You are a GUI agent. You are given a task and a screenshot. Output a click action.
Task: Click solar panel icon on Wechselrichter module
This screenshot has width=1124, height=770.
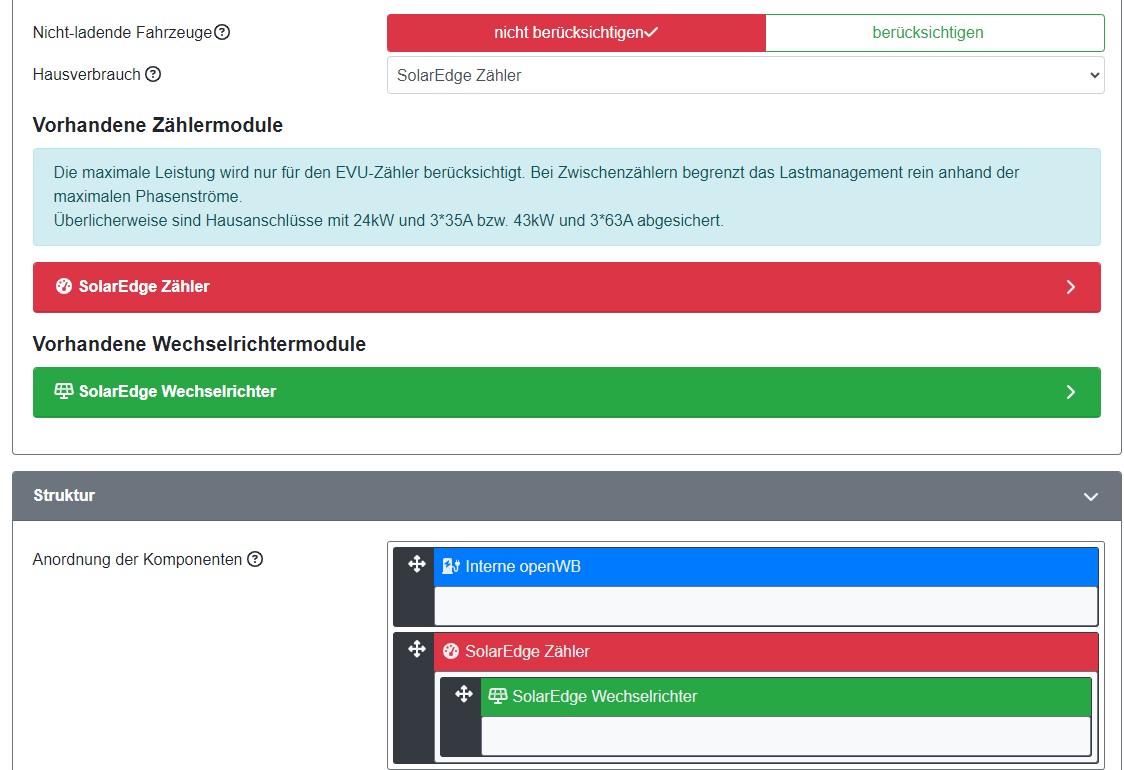pos(64,391)
